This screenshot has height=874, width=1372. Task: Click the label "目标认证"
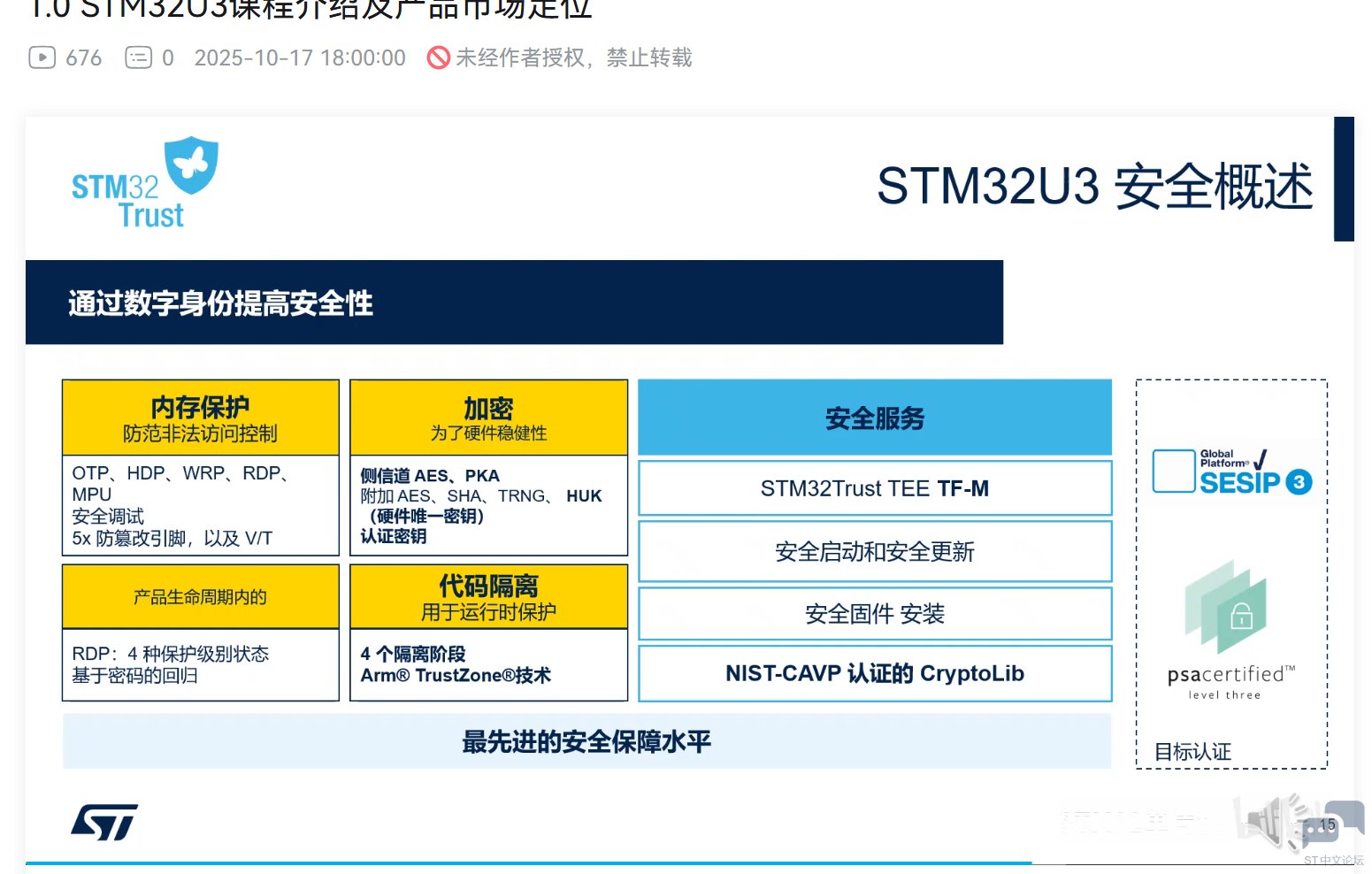coord(1192,752)
